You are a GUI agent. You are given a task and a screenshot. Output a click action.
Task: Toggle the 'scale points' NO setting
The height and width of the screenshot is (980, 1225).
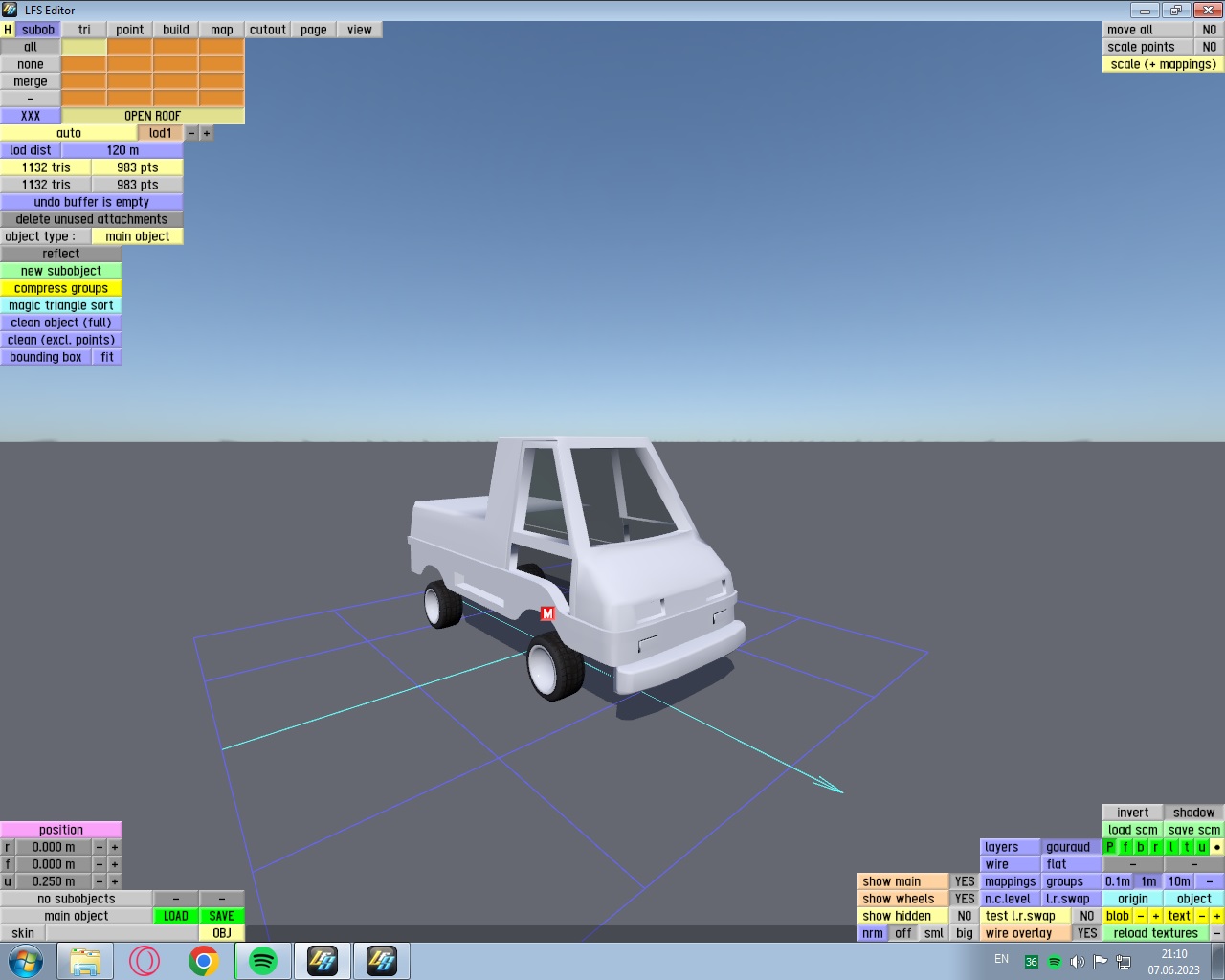[1210, 47]
